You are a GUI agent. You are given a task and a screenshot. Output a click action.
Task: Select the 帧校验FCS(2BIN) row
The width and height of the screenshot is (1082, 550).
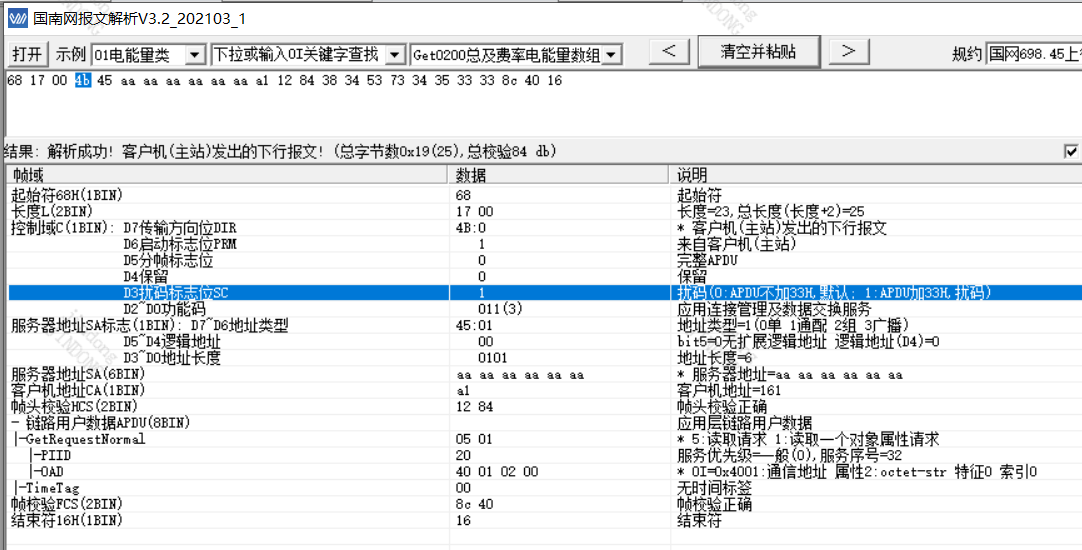[x=545, y=504]
